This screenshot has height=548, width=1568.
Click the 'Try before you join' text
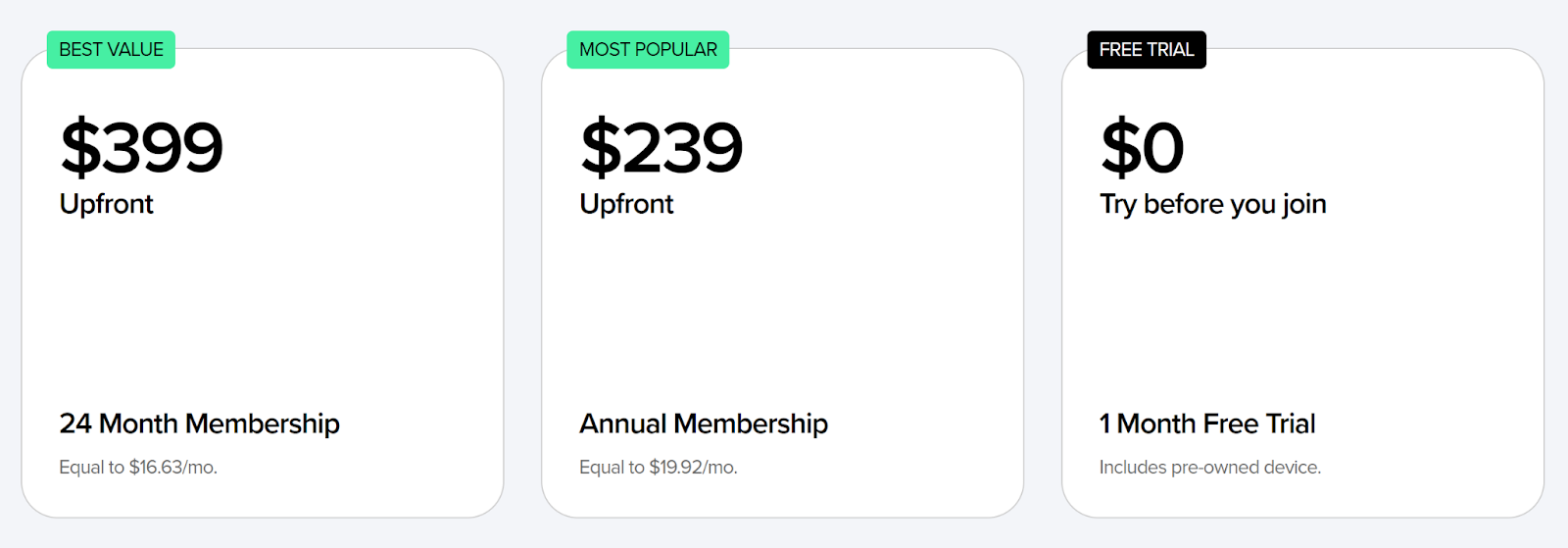(1213, 204)
